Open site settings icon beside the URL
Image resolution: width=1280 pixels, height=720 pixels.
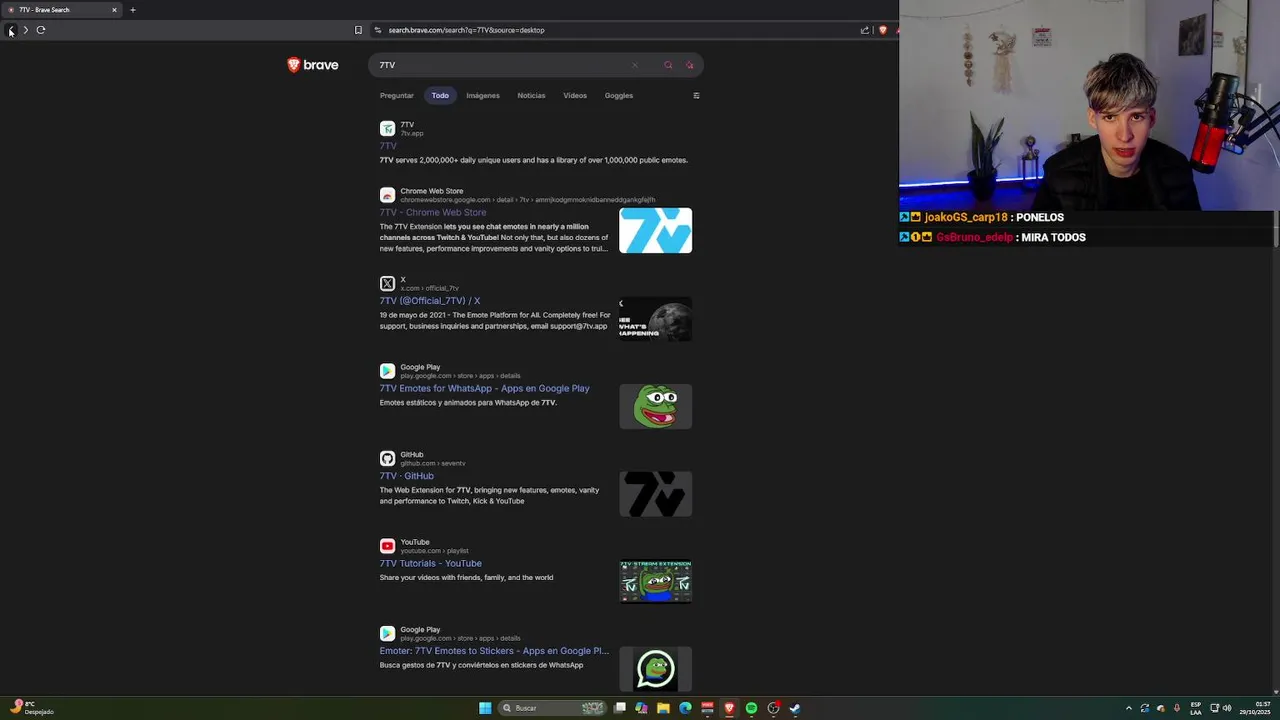tap(377, 30)
